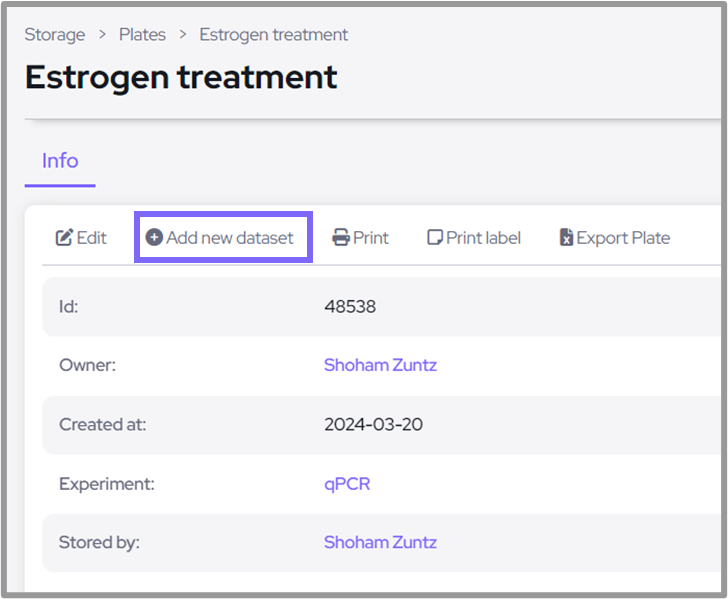Open the qPCR experiment link
Image resolution: width=728 pixels, height=599 pixels.
coord(347,484)
